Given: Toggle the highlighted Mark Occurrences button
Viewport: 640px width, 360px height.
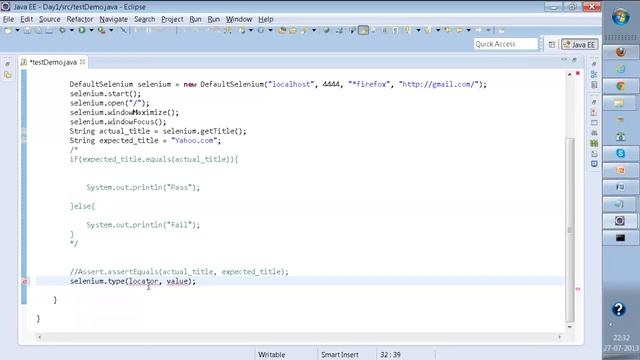Looking at the screenshot, I should pyautogui.click(x=363, y=30).
